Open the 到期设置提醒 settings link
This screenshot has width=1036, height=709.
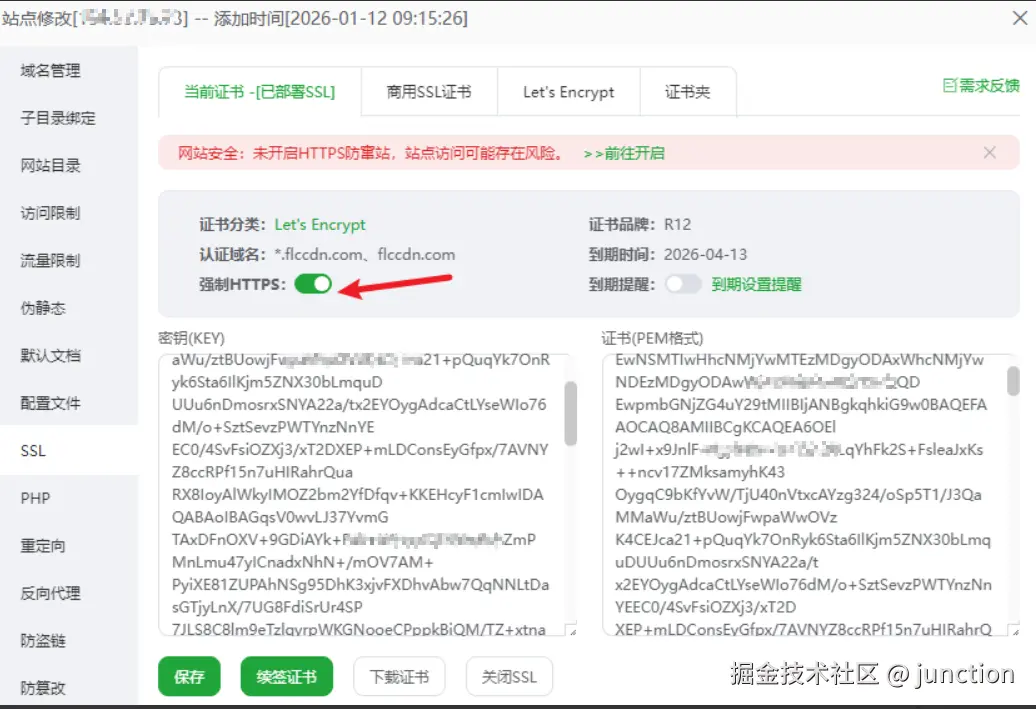tap(756, 284)
